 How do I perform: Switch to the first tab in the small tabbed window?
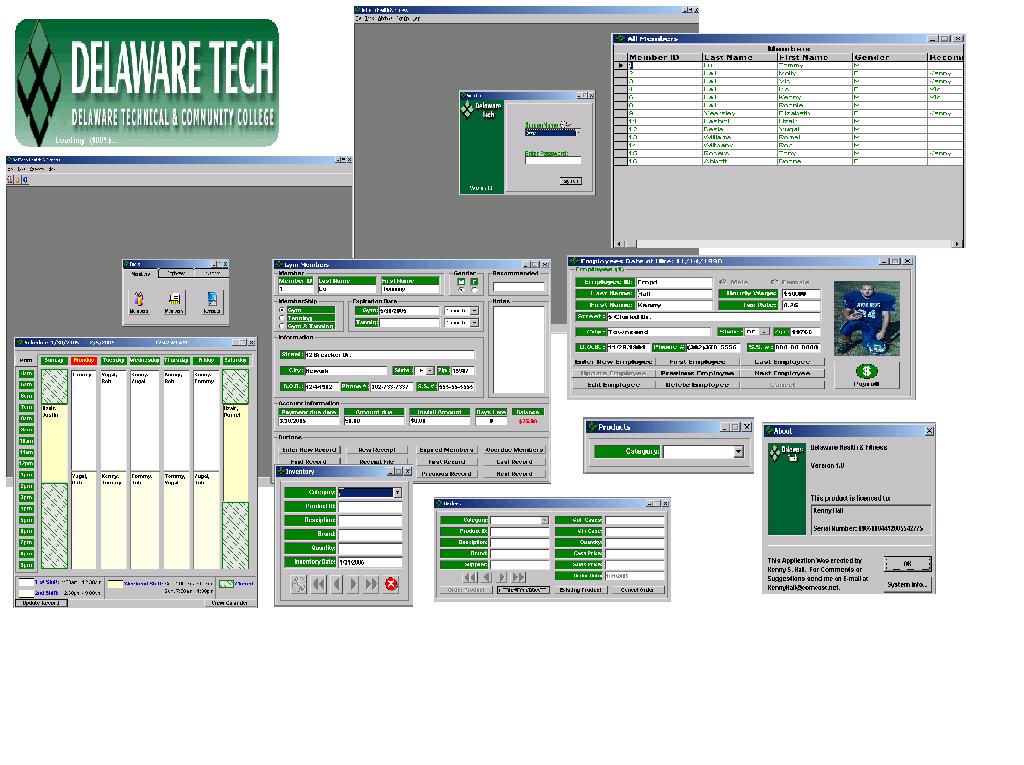click(141, 274)
